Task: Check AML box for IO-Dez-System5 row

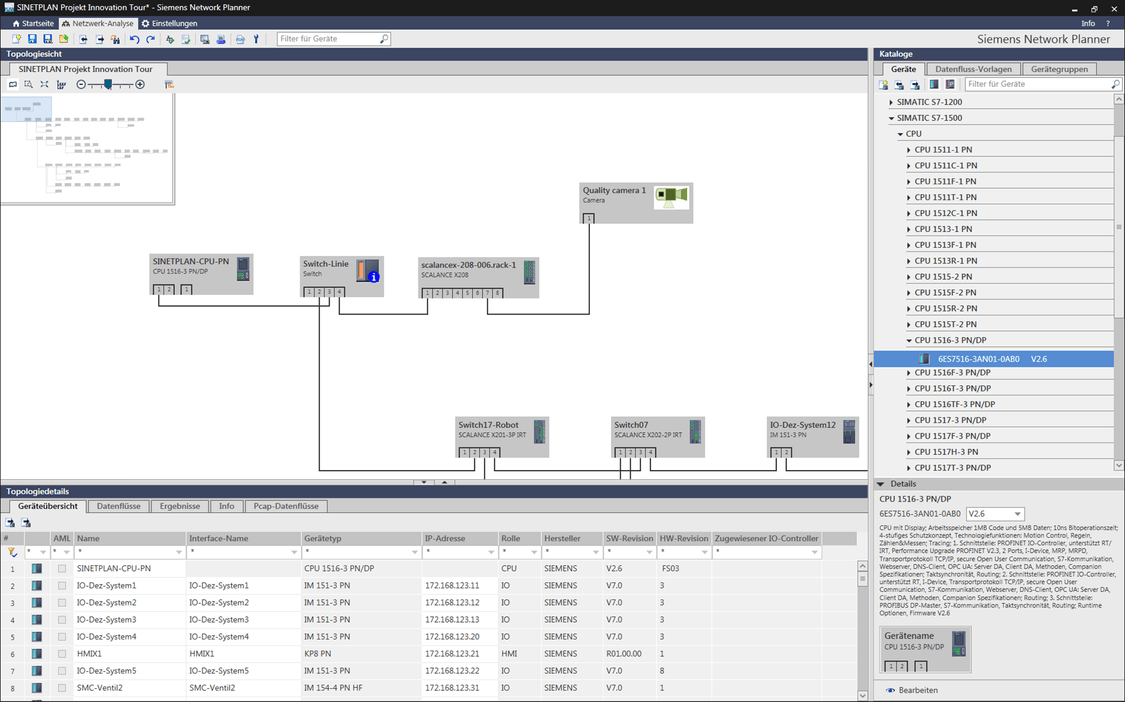Action: point(62,671)
